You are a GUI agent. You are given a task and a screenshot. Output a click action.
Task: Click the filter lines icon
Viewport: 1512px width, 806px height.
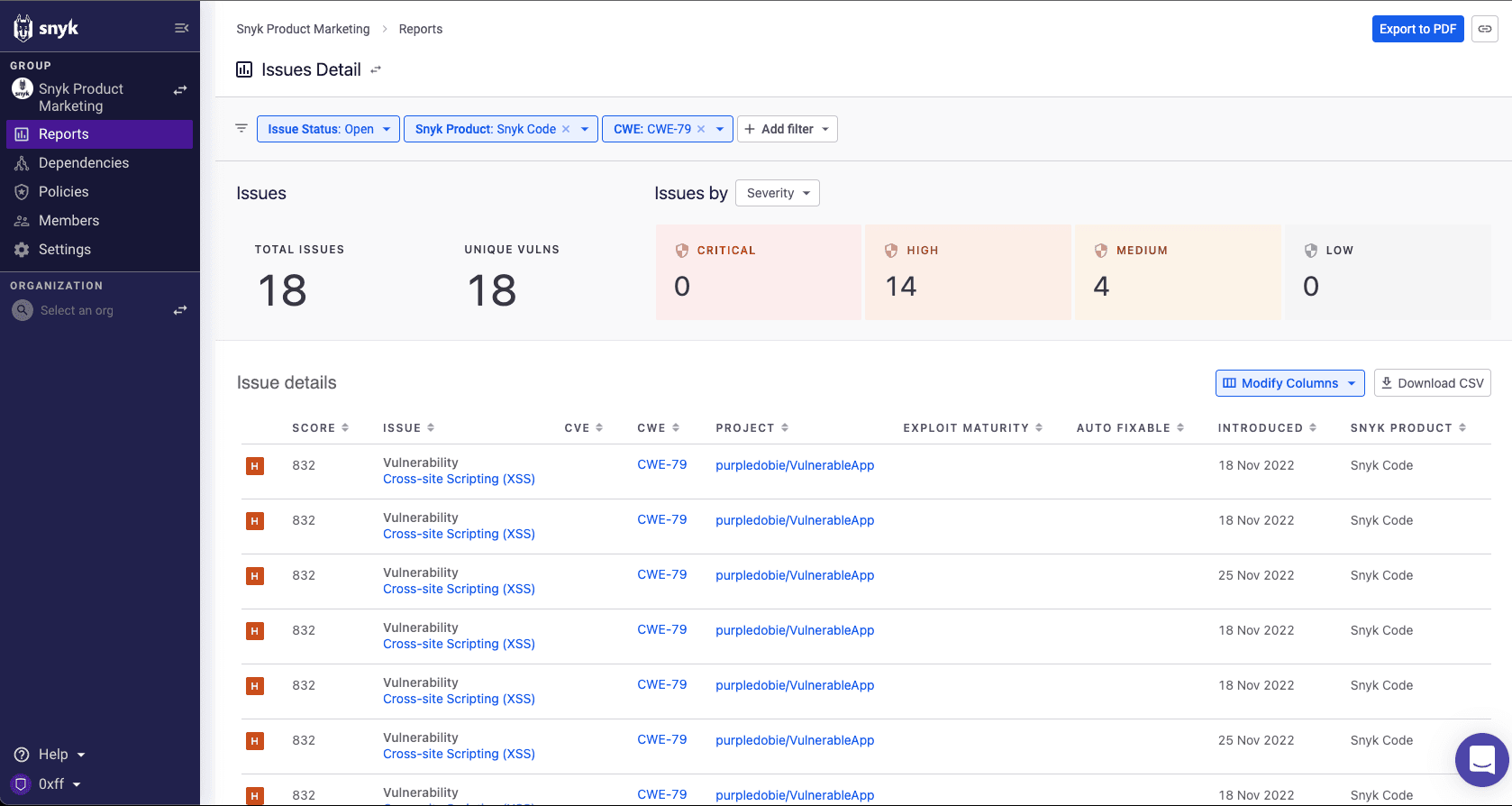(241, 128)
